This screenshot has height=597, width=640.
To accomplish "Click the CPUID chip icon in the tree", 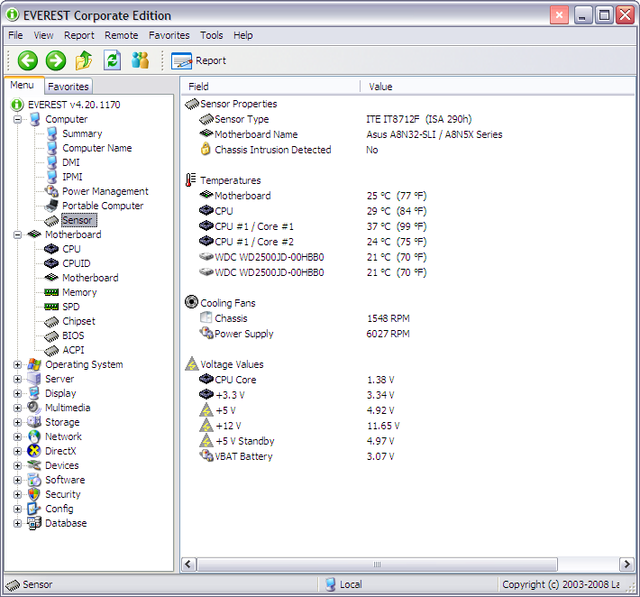I will [x=51, y=264].
